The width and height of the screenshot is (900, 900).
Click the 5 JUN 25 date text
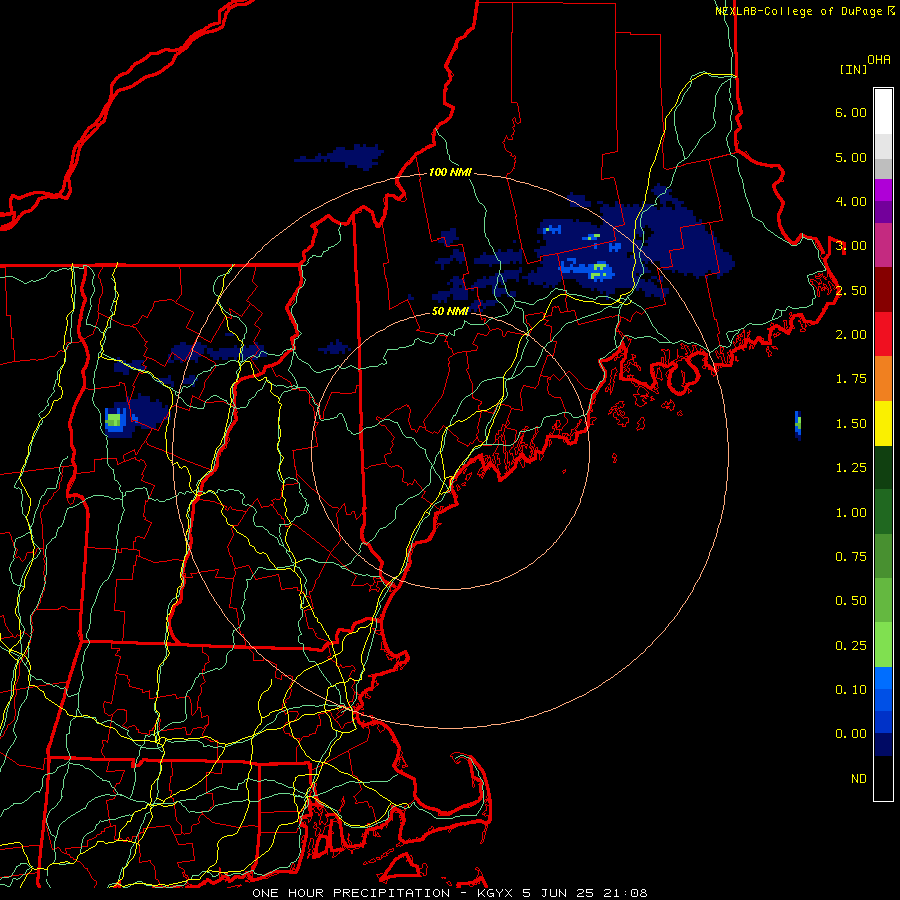(558, 893)
